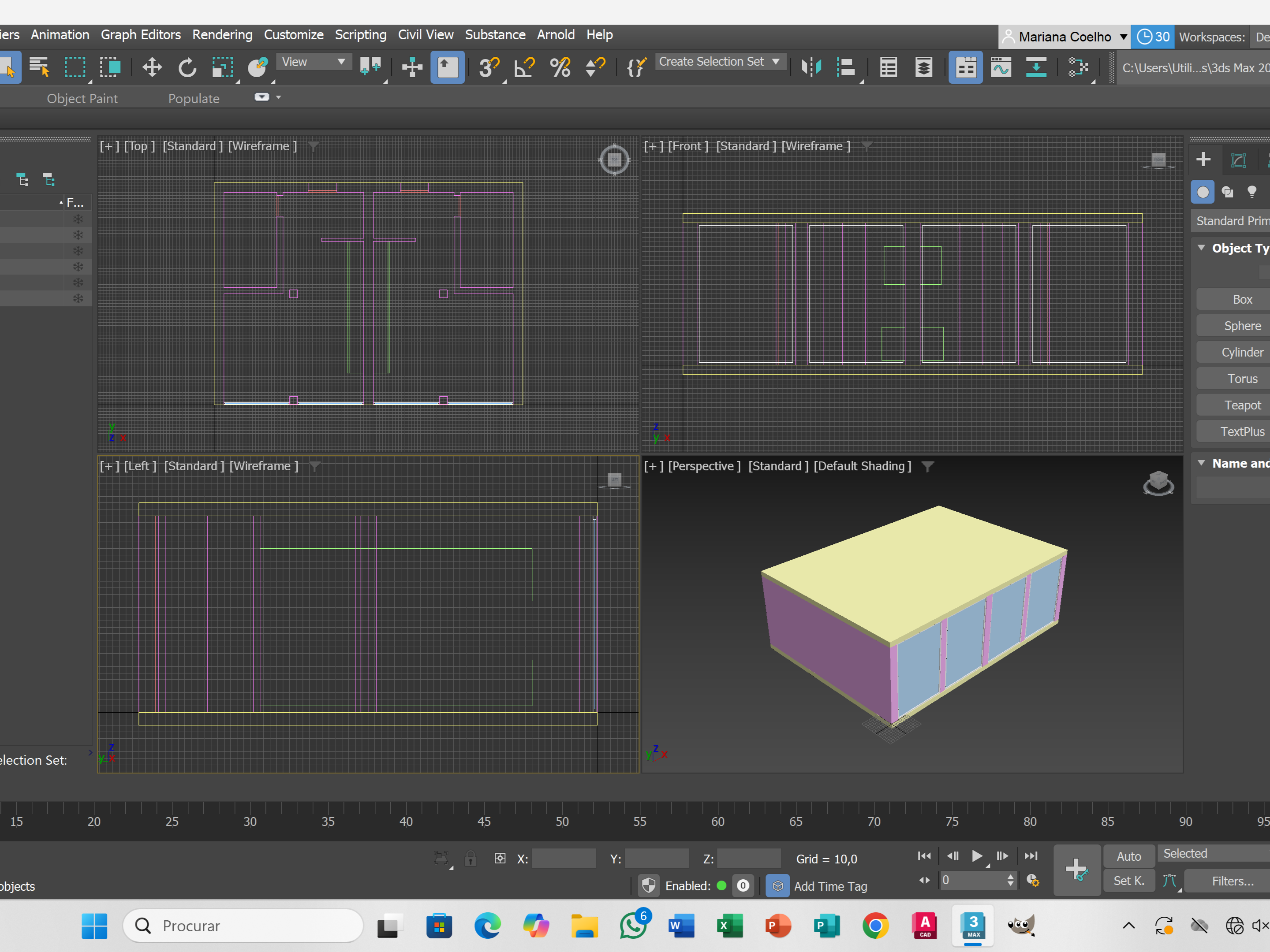Select the Rotate tool

pyautogui.click(x=187, y=68)
